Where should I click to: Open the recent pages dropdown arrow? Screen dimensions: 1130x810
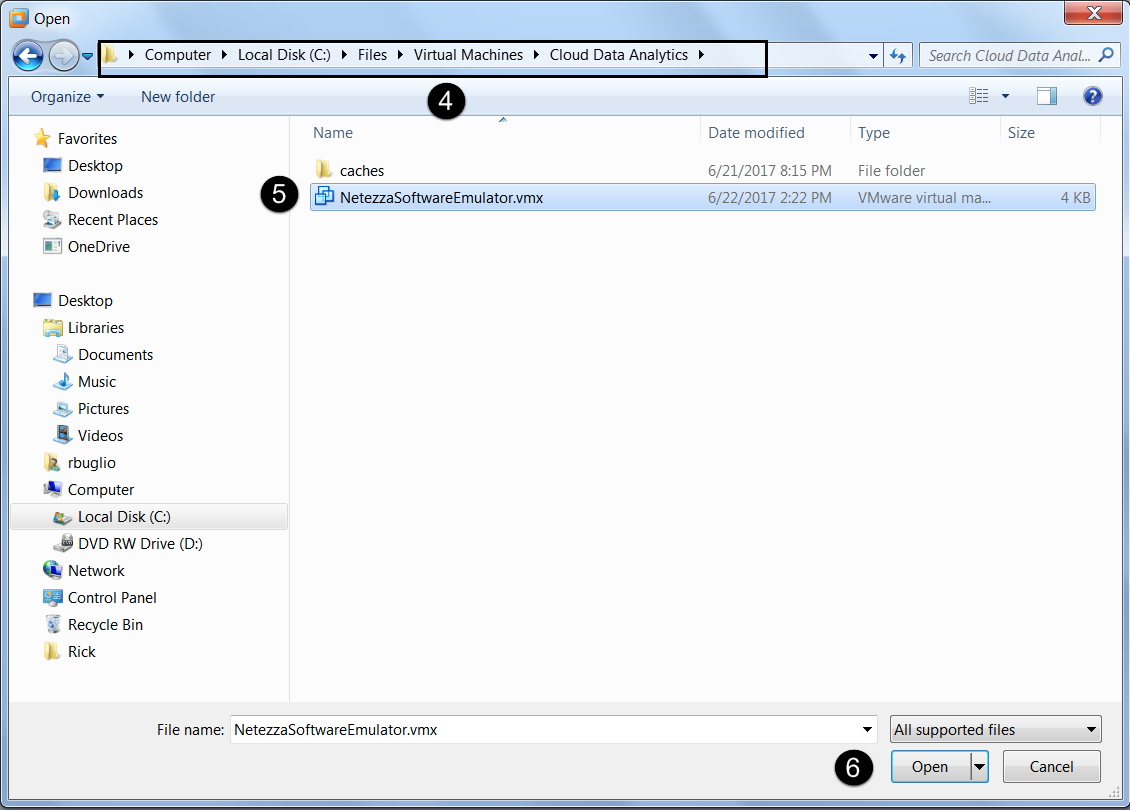coord(87,55)
